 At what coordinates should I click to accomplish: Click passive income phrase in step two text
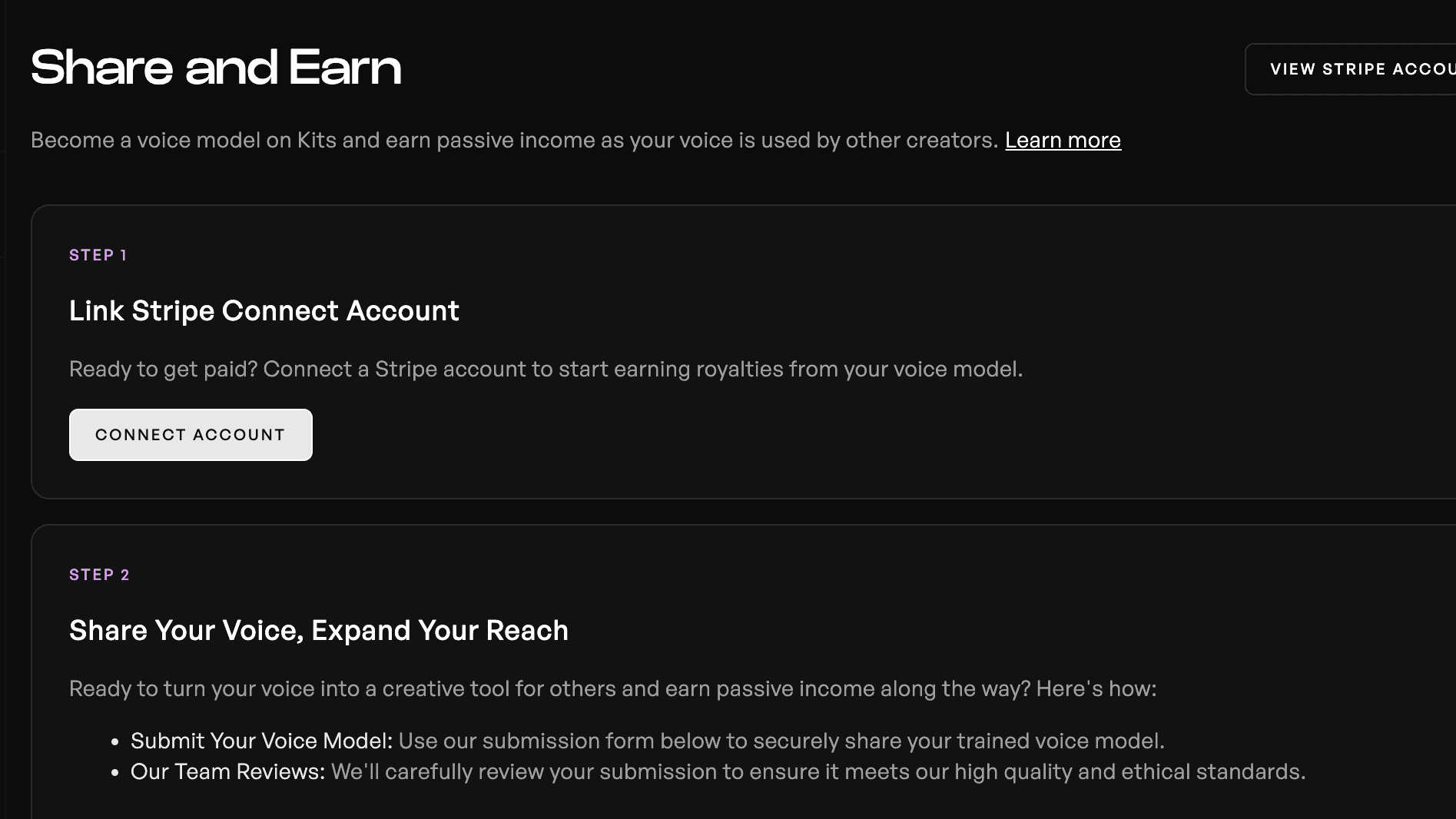tap(795, 689)
